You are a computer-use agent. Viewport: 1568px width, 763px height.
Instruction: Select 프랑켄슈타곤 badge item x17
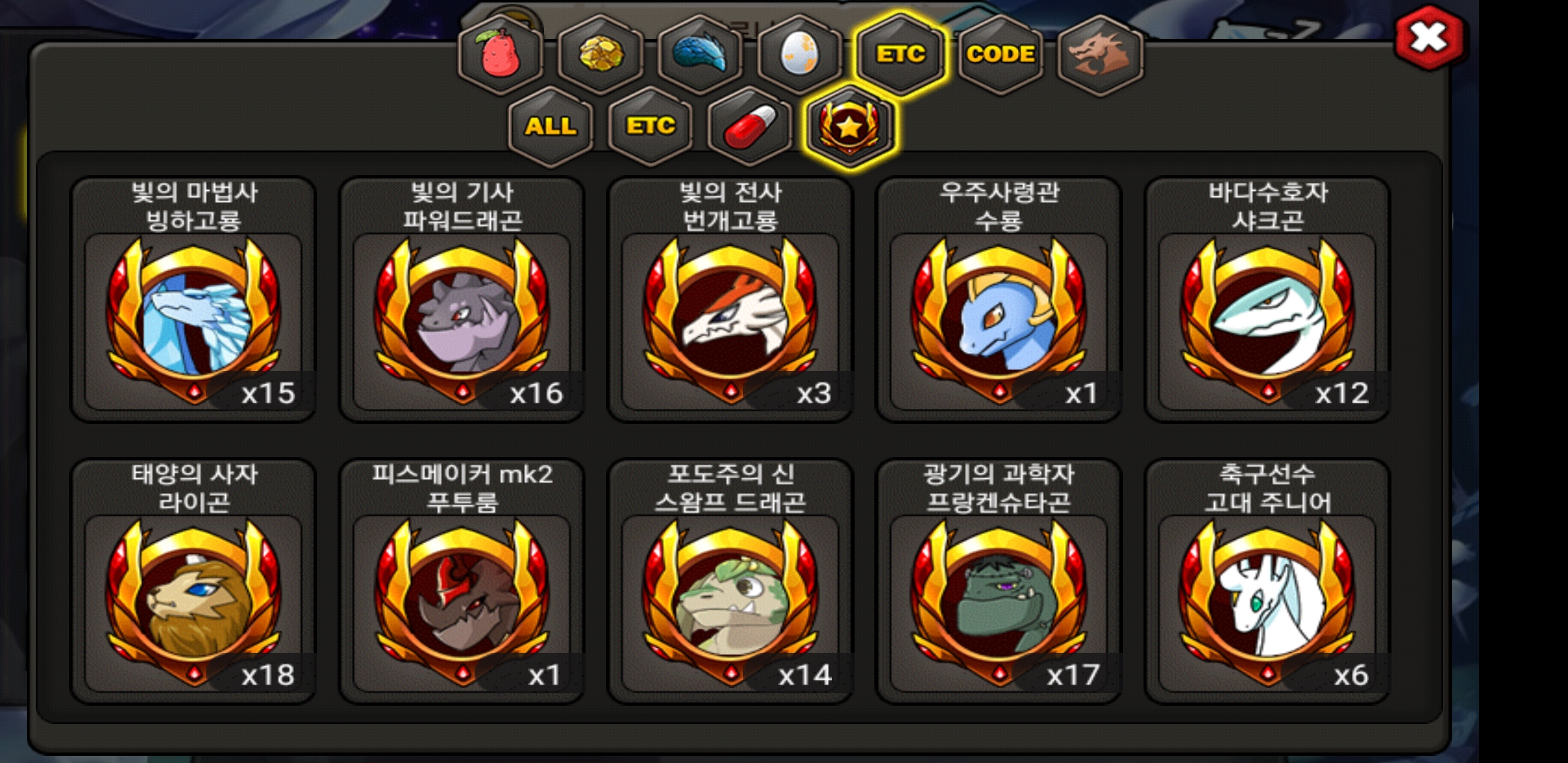click(x=999, y=581)
